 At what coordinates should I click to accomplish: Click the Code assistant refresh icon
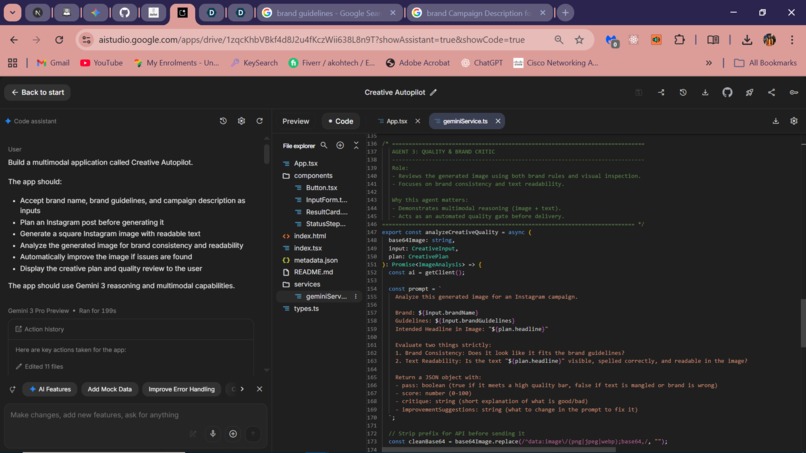click(260, 121)
